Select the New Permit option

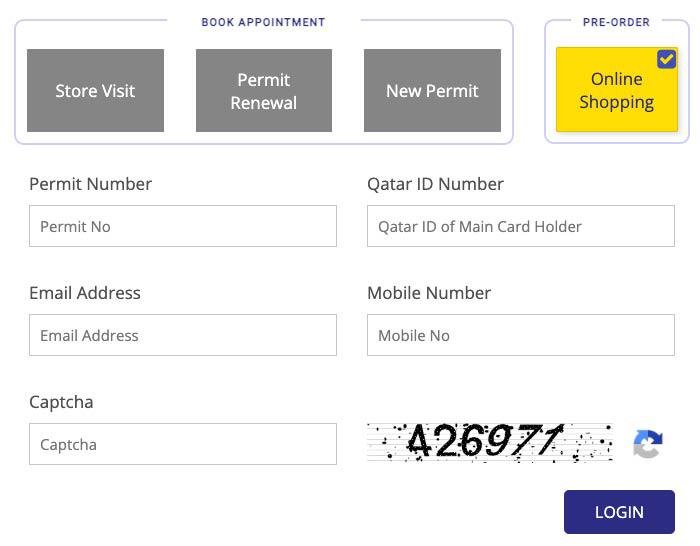pos(432,91)
